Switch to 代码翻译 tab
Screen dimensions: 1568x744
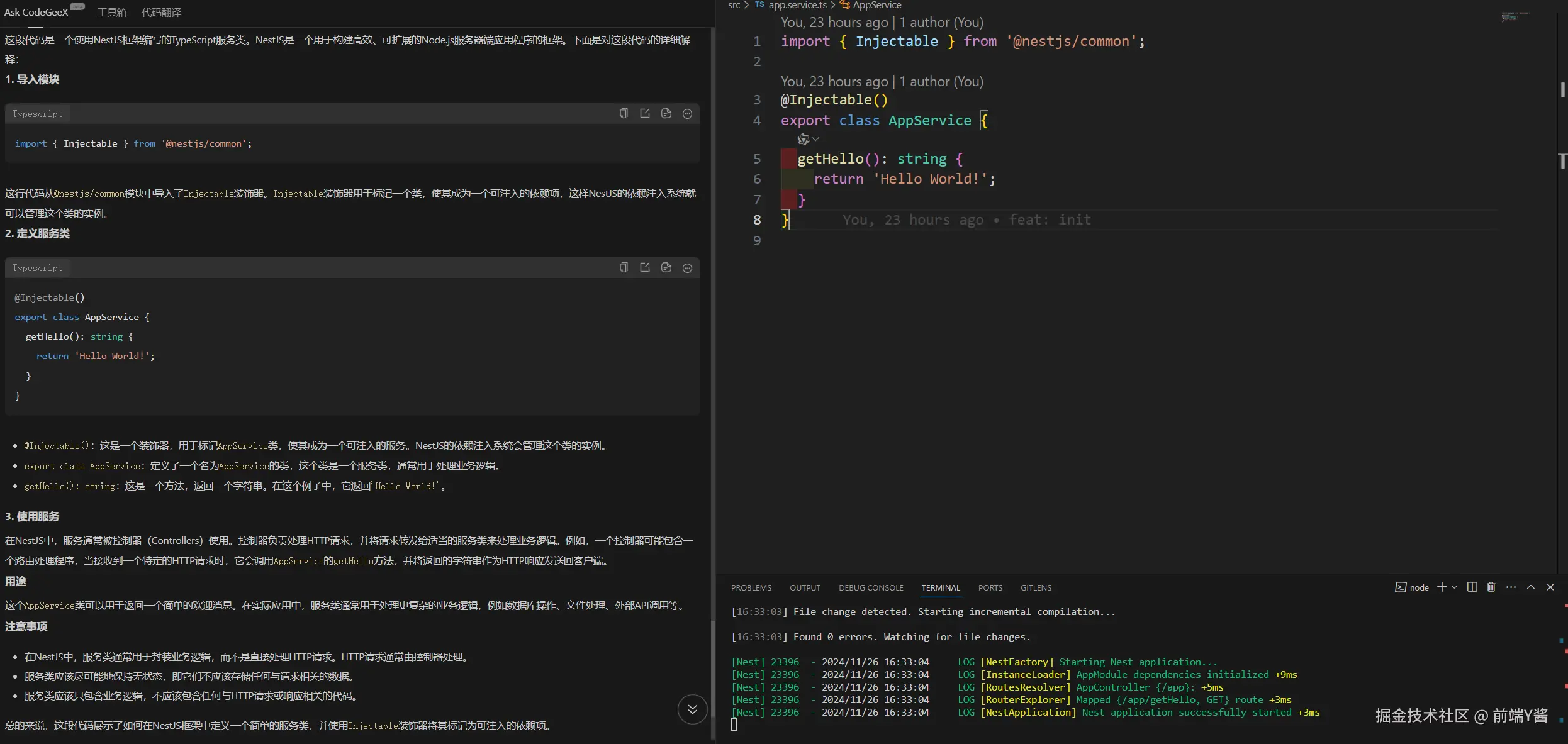(x=161, y=13)
